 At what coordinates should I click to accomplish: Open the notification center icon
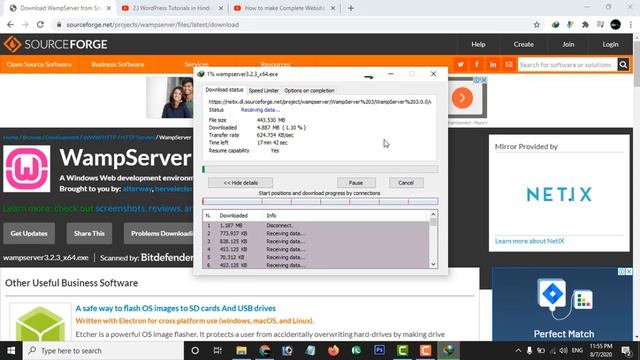626,351
